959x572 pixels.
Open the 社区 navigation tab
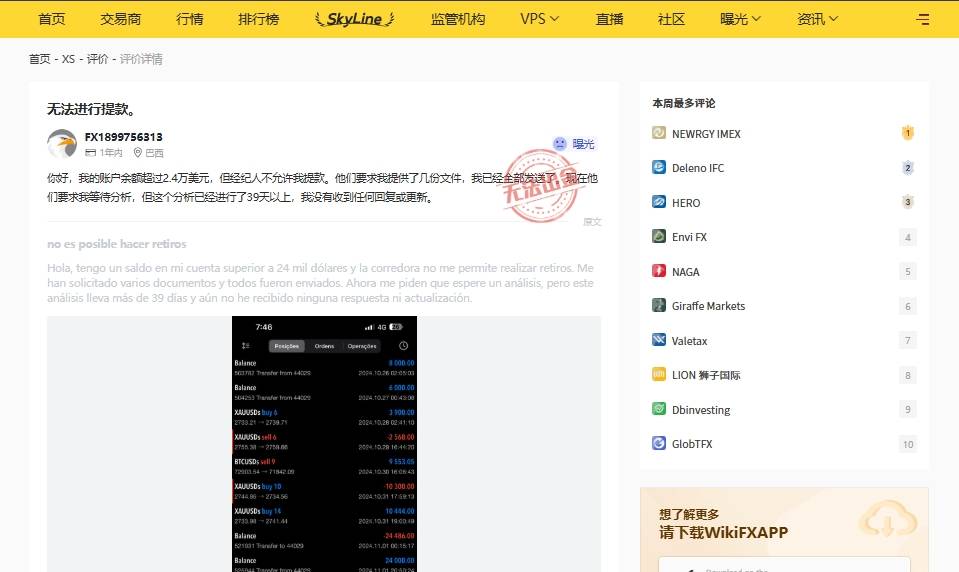click(672, 19)
